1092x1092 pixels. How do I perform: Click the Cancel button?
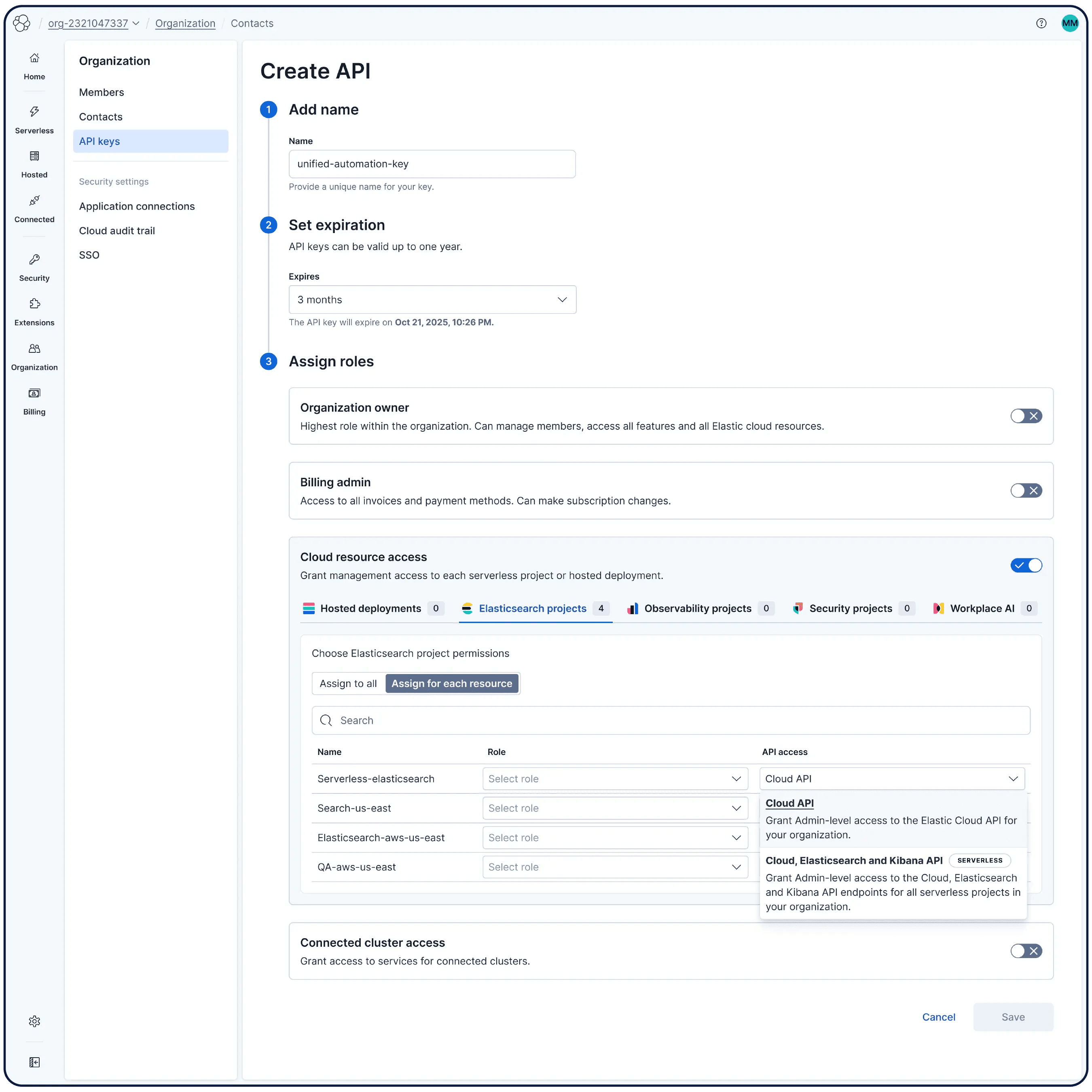(938, 1017)
